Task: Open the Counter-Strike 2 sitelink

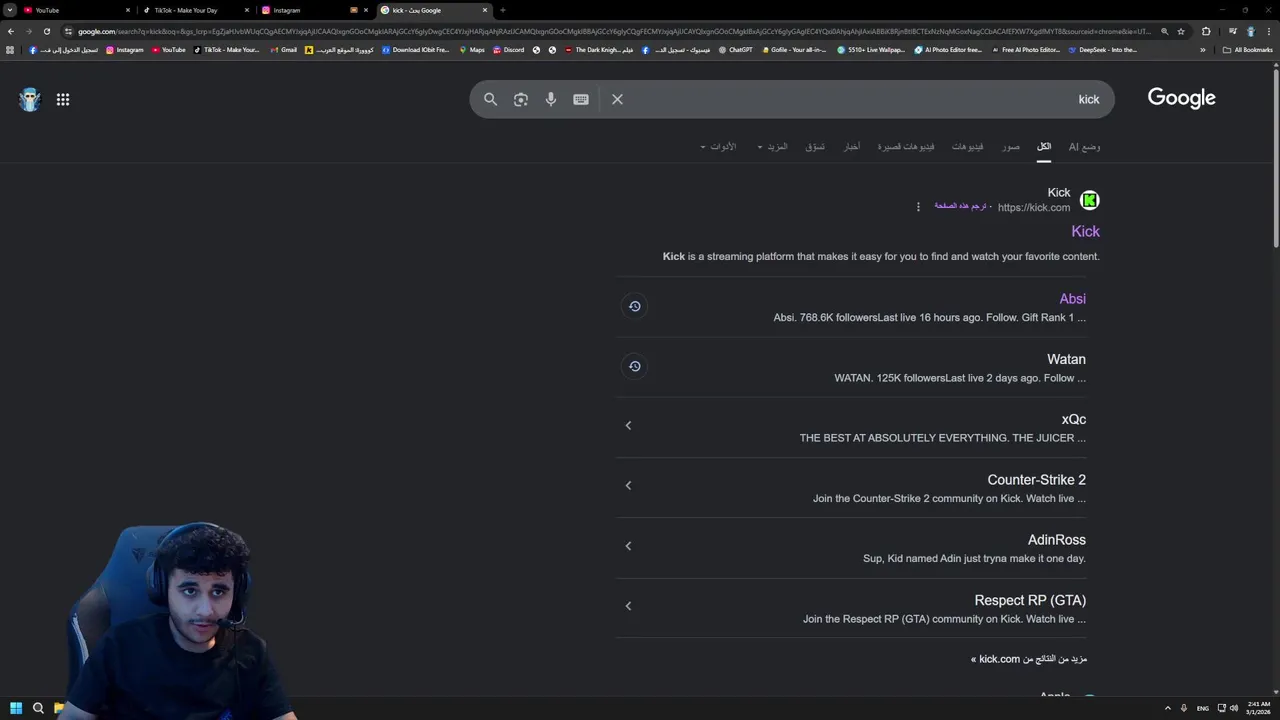Action: (x=1036, y=480)
